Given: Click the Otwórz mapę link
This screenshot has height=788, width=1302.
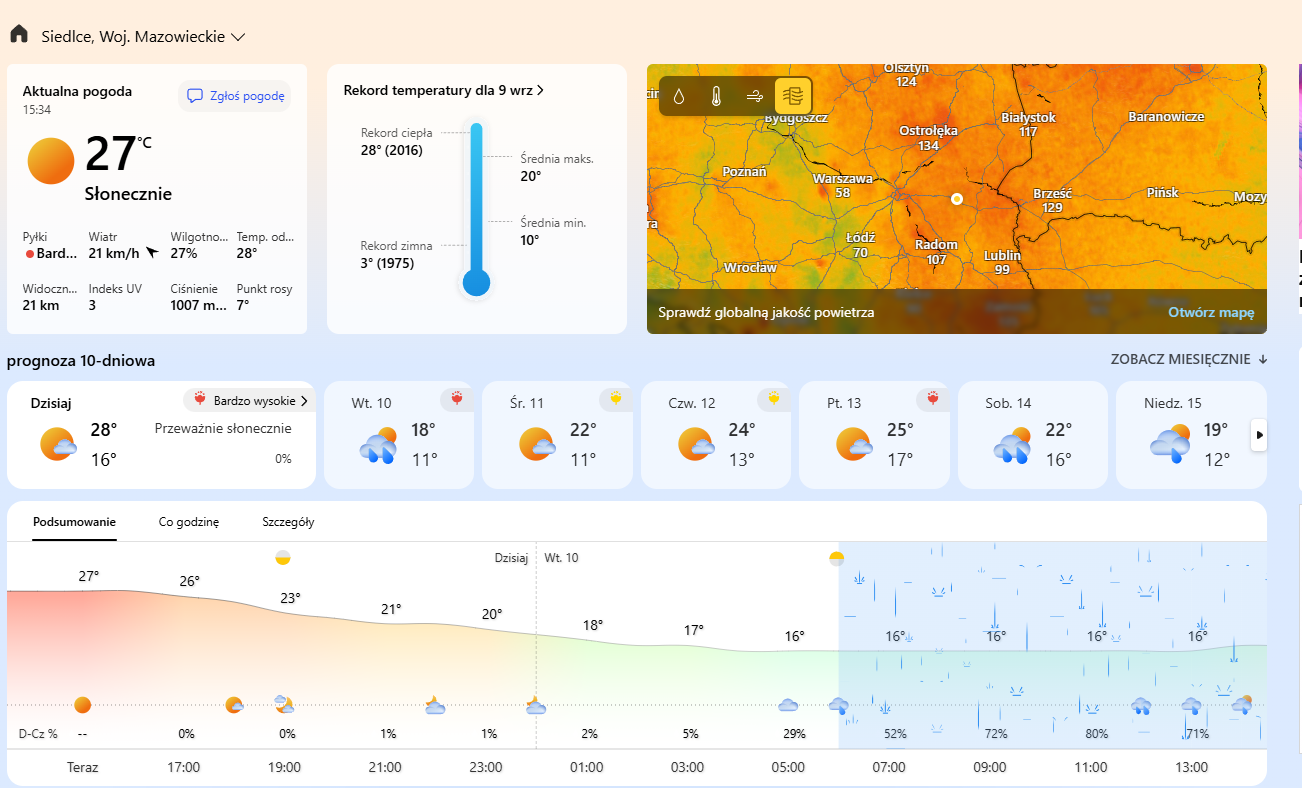Looking at the screenshot, I should pyautogui.click(x=1210, y=312).
